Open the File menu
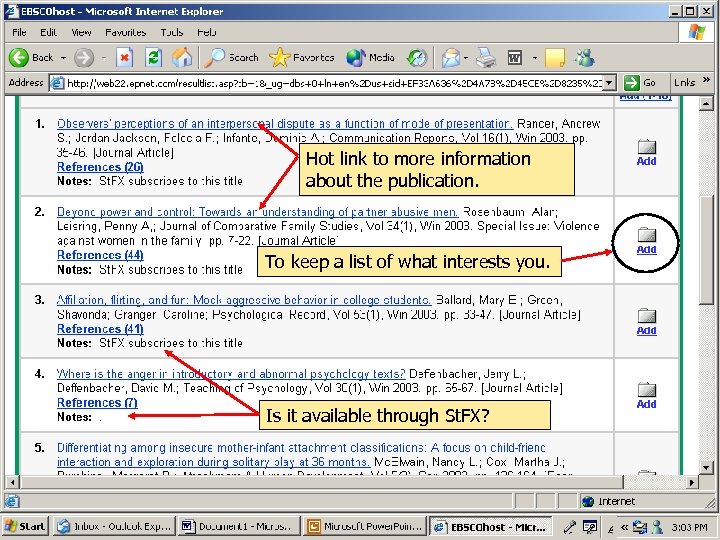This screenshot has width=720, height=540. [19, 32]
